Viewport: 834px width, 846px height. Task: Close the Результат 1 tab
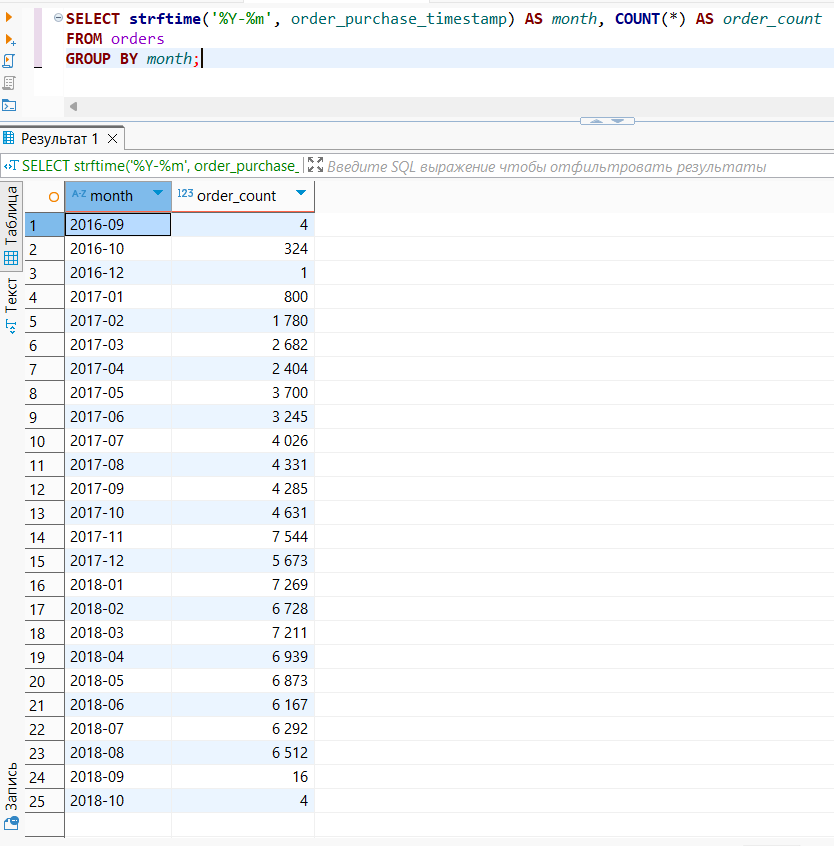112,139
